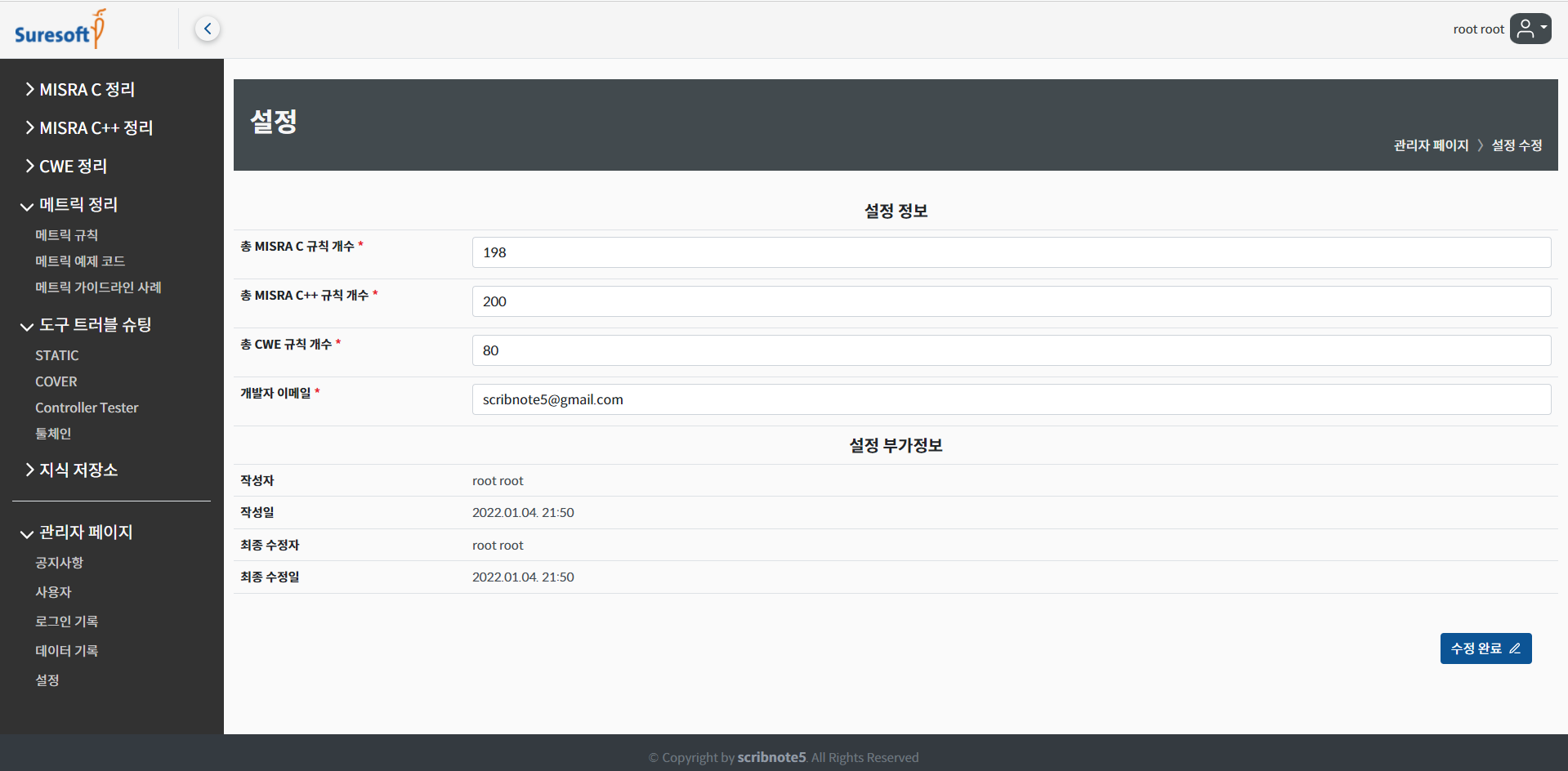Collapse the 메트릭 정리 section
The height and width of the screenshot is (771, 1568).
pos(70,205)
